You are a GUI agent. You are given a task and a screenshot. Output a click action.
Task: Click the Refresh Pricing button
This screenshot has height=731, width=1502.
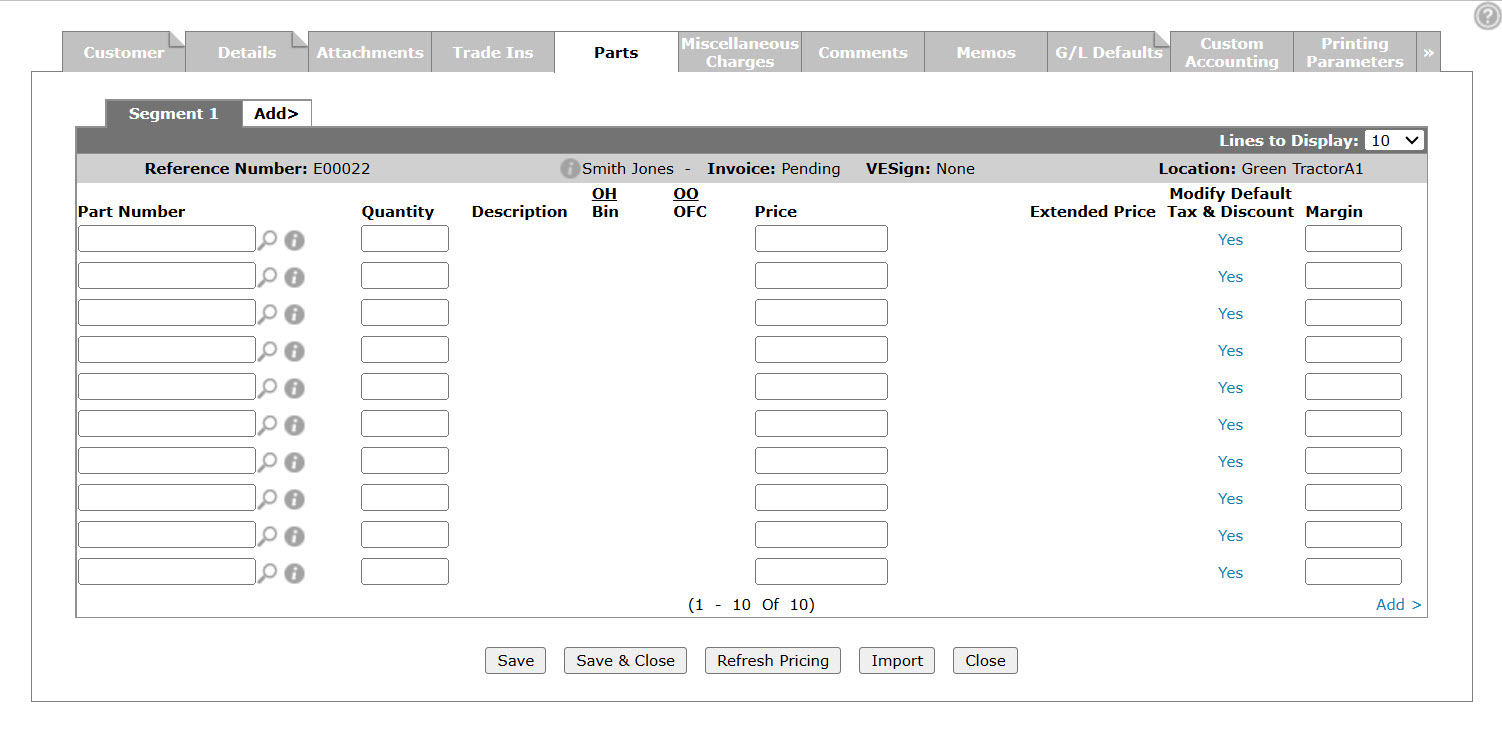[773, 660]
